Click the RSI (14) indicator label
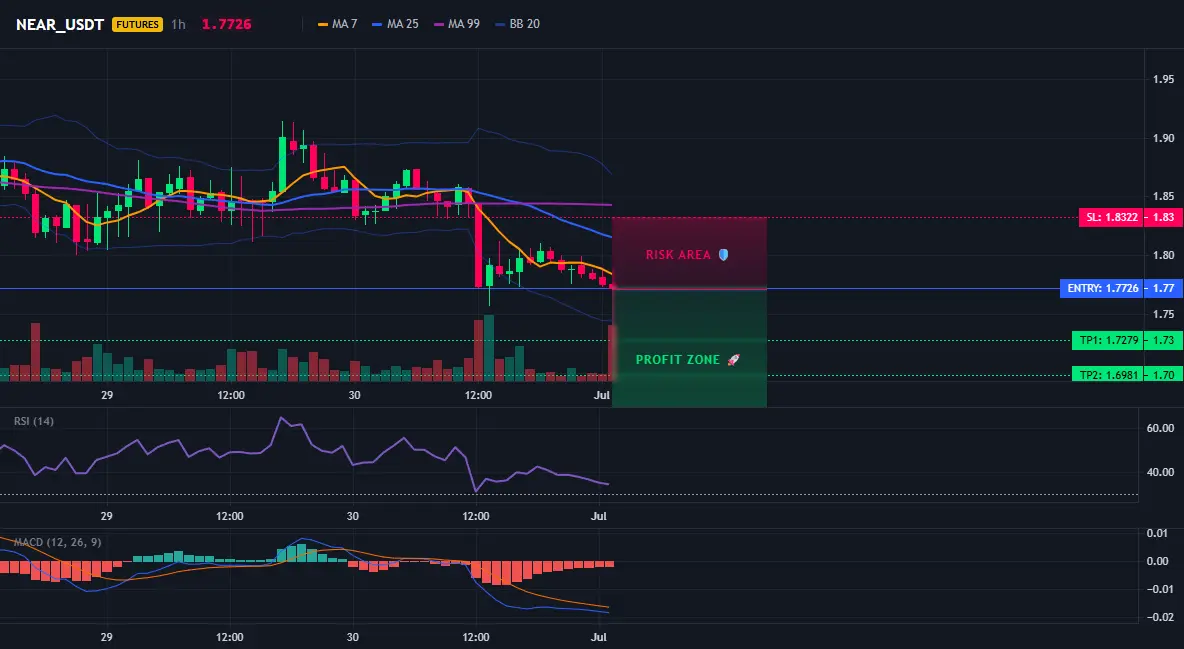The height and width of the screenshot is (649, 1184). (34, 421)
